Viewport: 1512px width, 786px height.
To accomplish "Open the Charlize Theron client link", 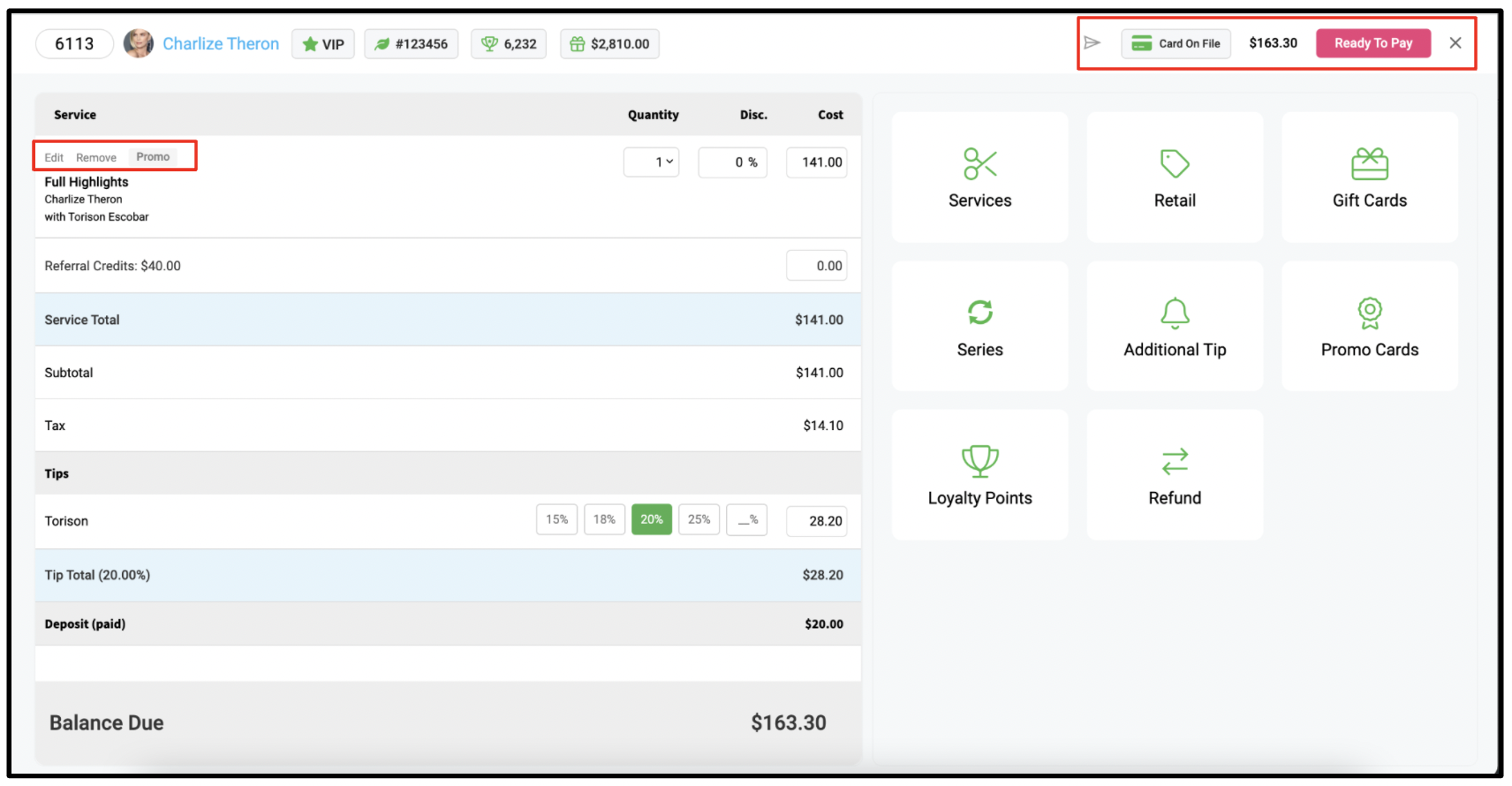I will pos(221,44).
